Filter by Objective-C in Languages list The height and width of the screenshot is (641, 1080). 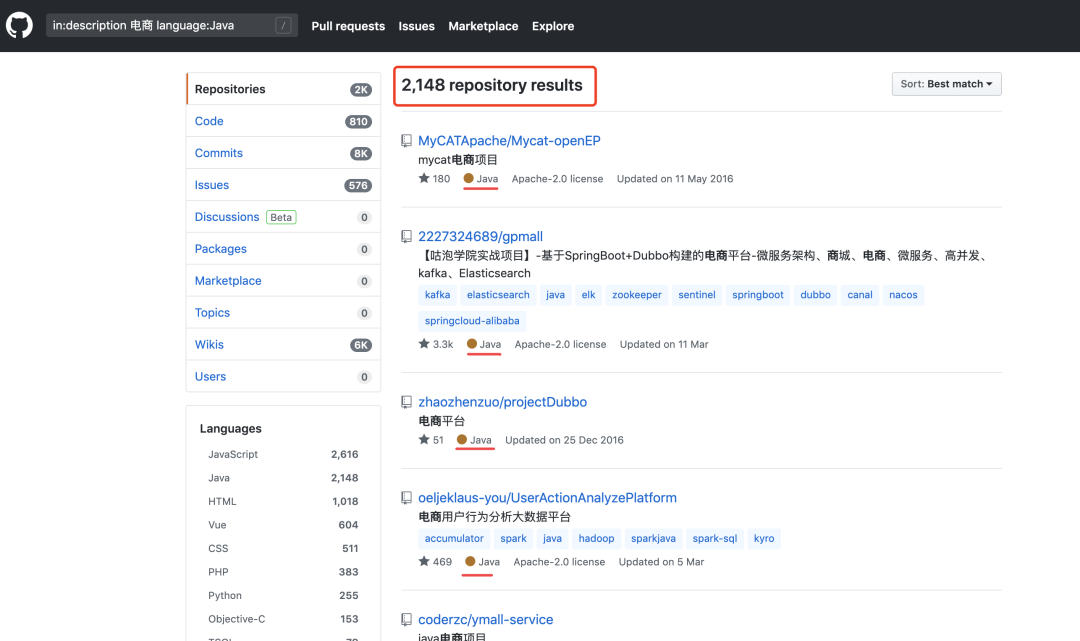pyautogui.click(x=283, y=618)
